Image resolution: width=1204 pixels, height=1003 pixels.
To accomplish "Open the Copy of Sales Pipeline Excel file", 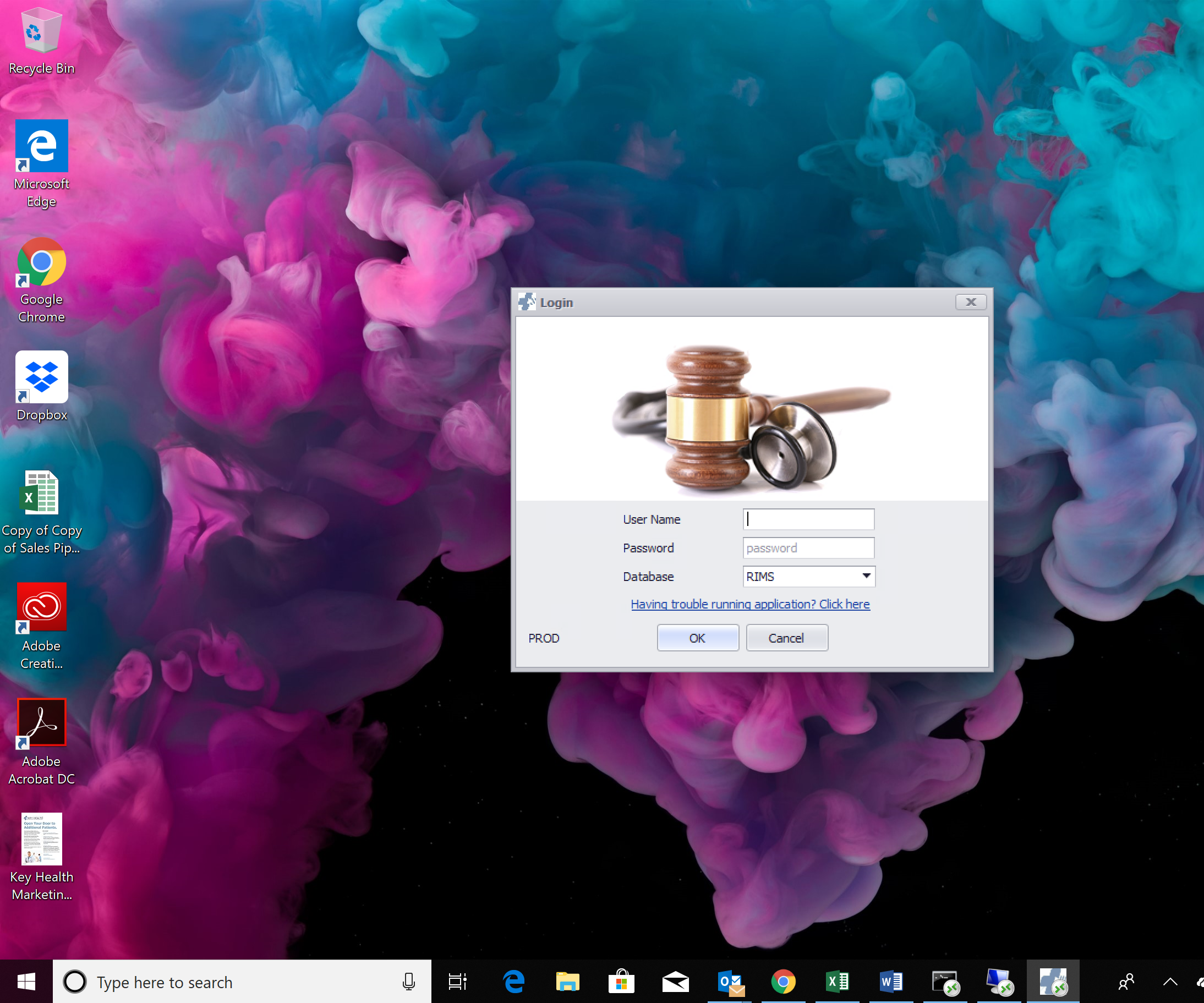I will click(41, 493).
